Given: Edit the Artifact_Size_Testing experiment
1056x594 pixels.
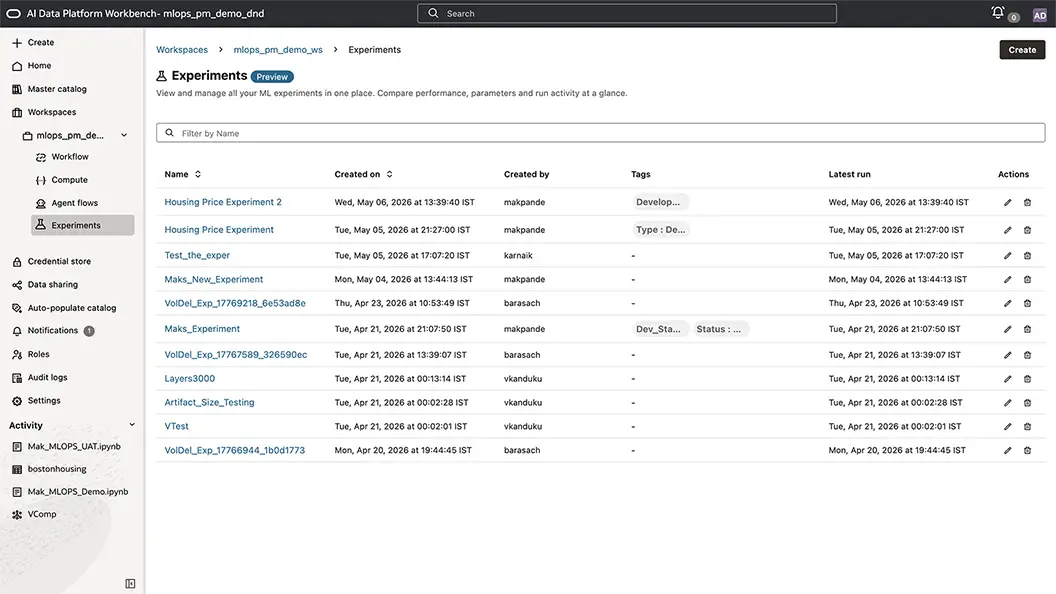Looking at the screenshot, I should coord(1008,402).
